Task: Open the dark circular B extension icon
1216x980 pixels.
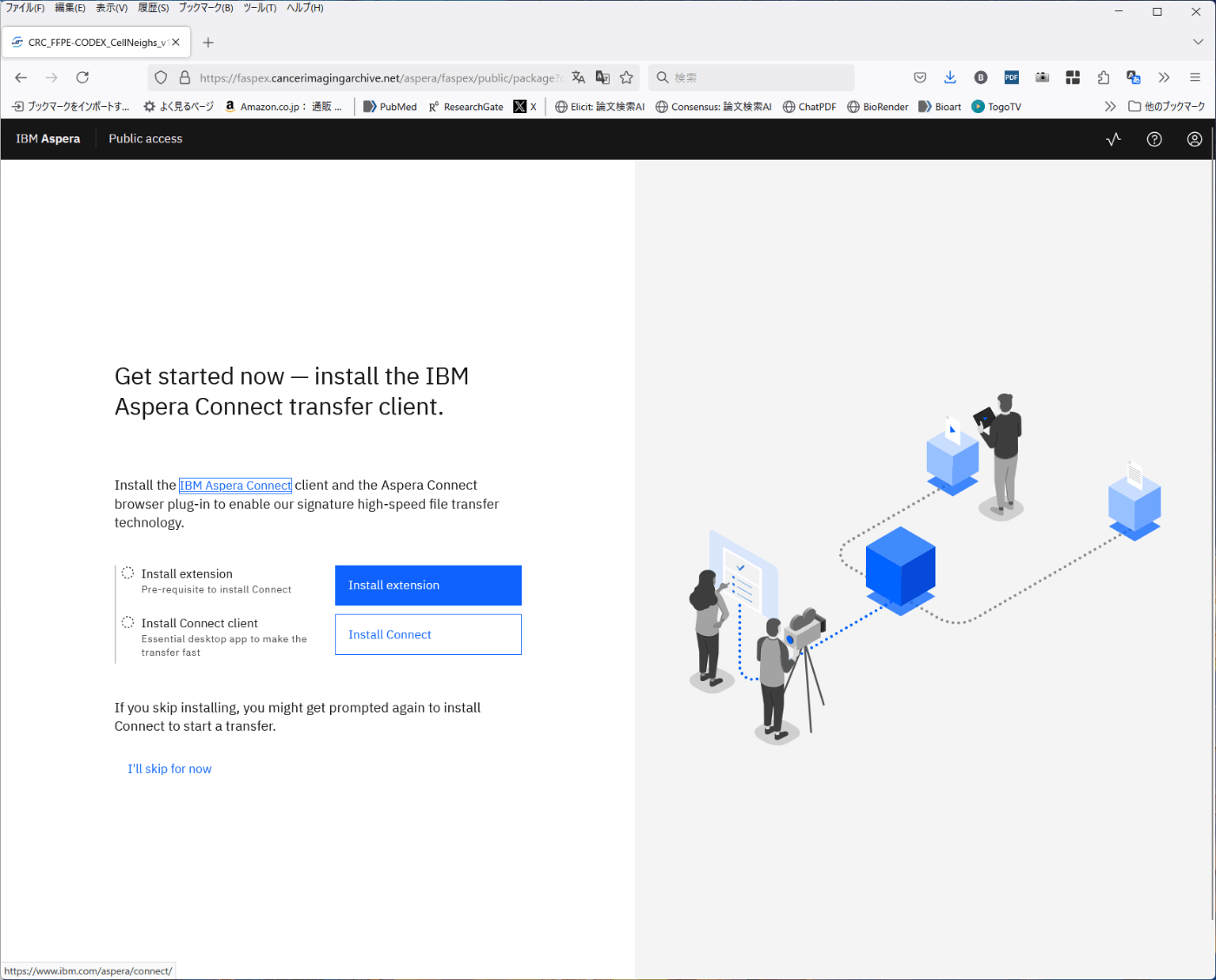Action: point(981,77)
